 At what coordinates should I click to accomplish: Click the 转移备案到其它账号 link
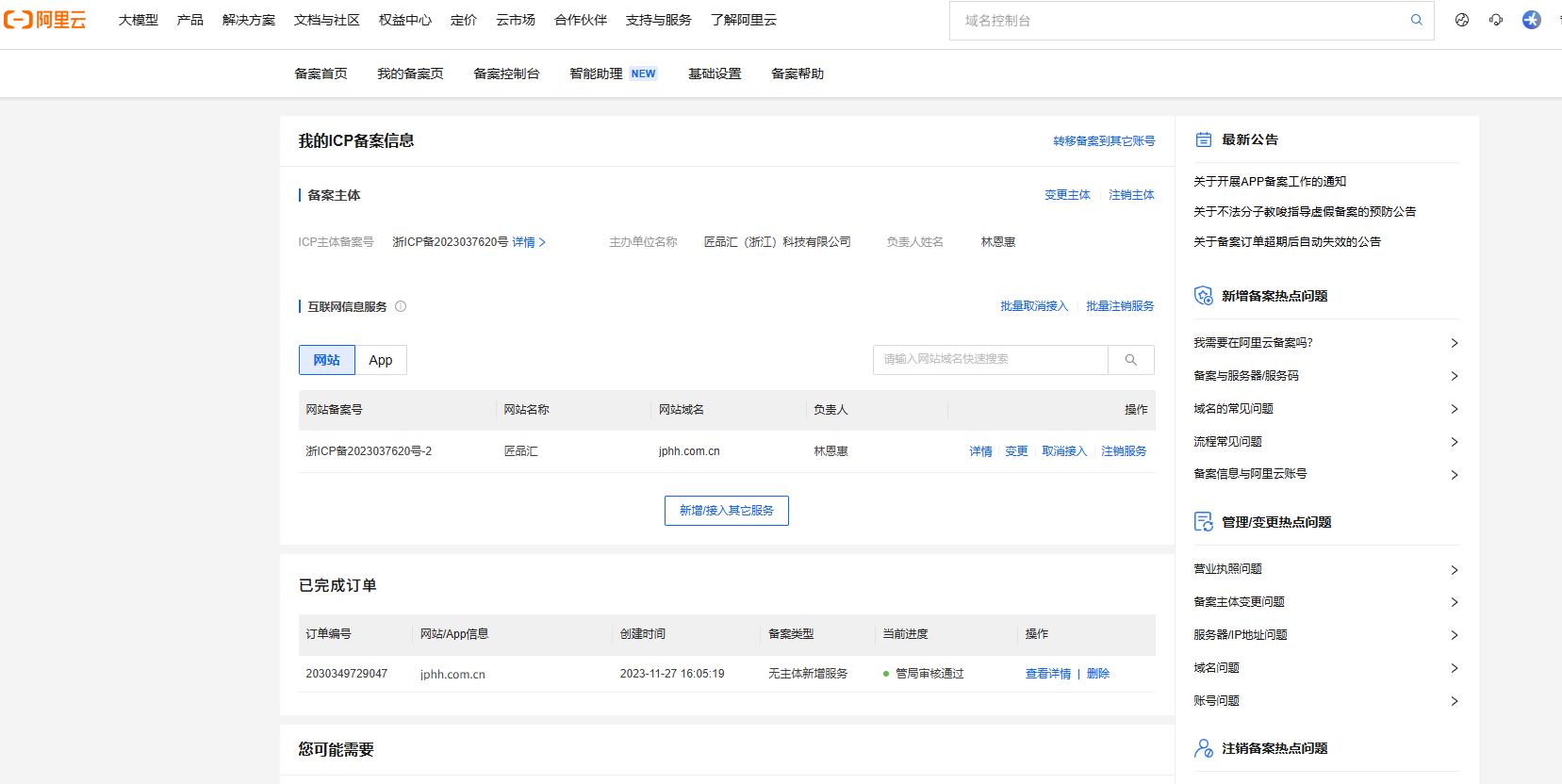point(1104,141)
